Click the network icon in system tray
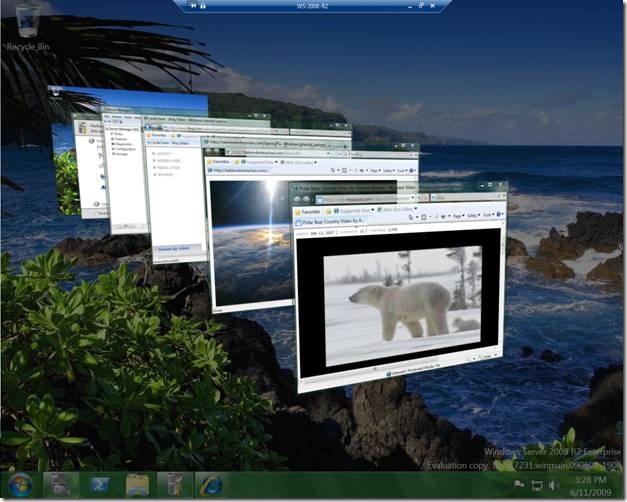The image size is (627, 502). coord(537,486)
